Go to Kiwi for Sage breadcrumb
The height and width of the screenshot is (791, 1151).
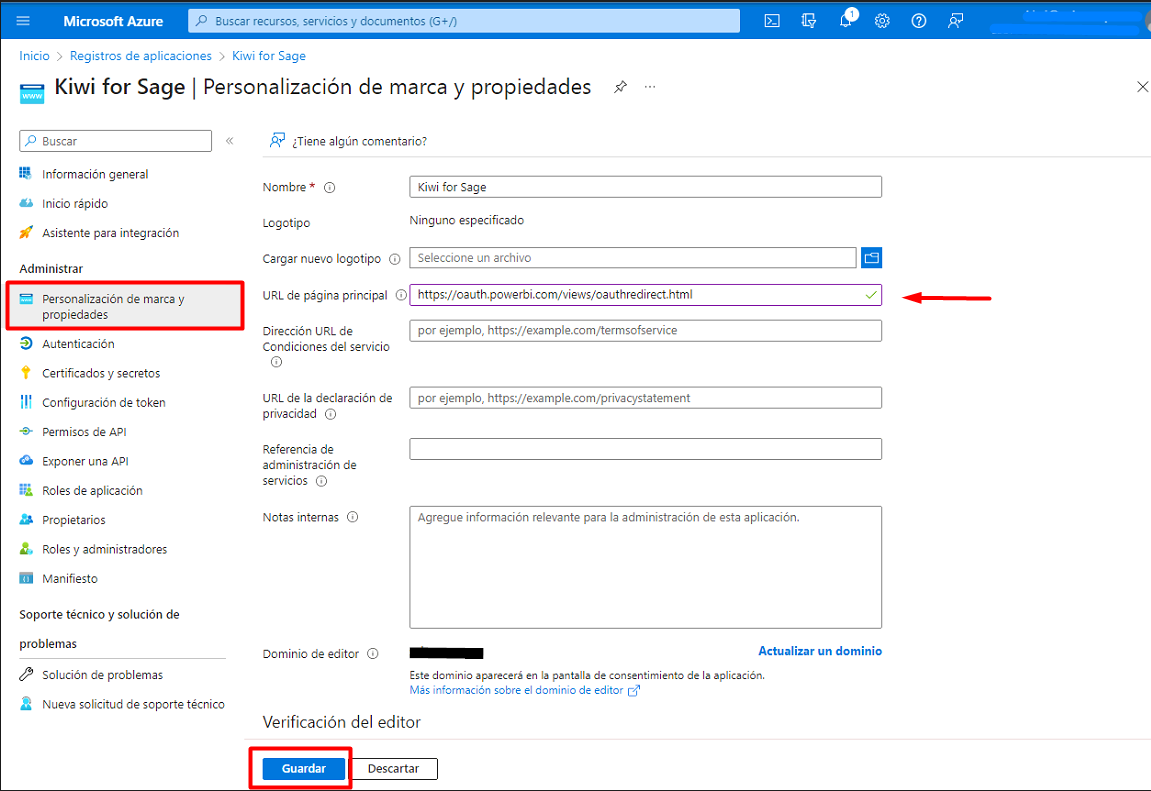point(269,56)
